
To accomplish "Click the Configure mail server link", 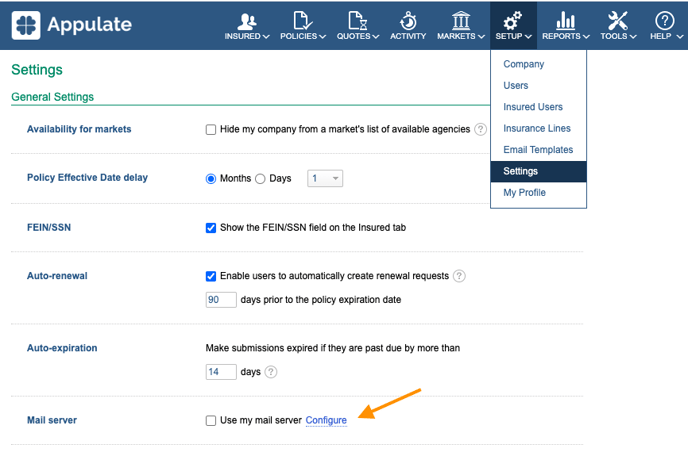I will point(326,420).
